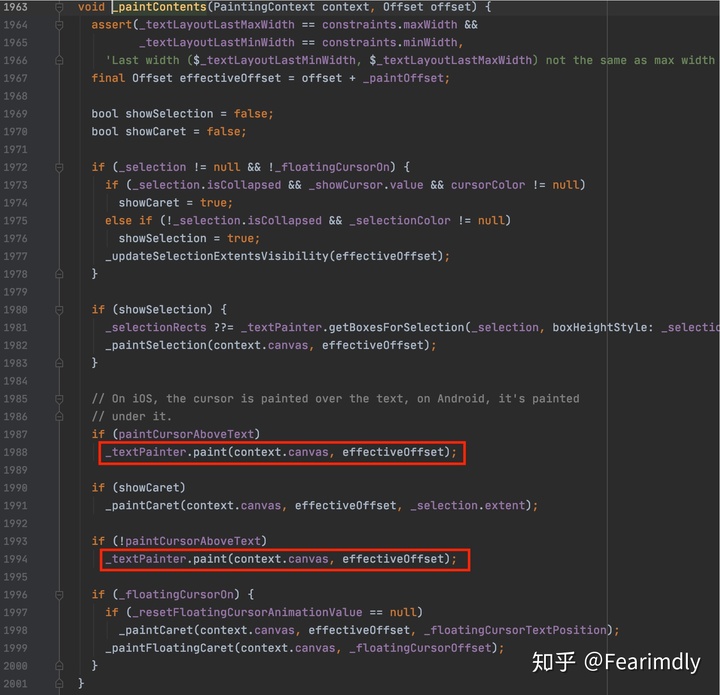Click line number 1967 in the gutter

click(16, 78)
